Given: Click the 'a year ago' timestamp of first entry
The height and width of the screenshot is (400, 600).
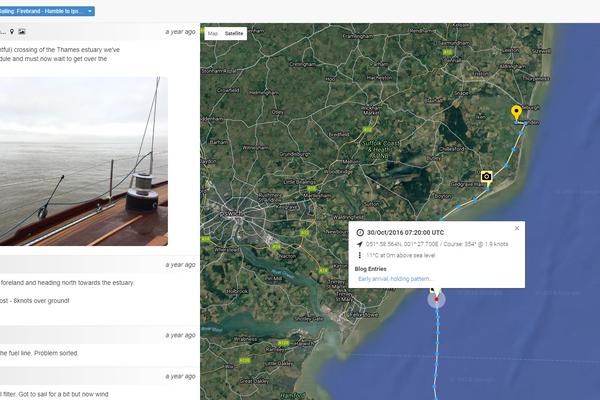Looking at the screenshot, I should (179, 32).
